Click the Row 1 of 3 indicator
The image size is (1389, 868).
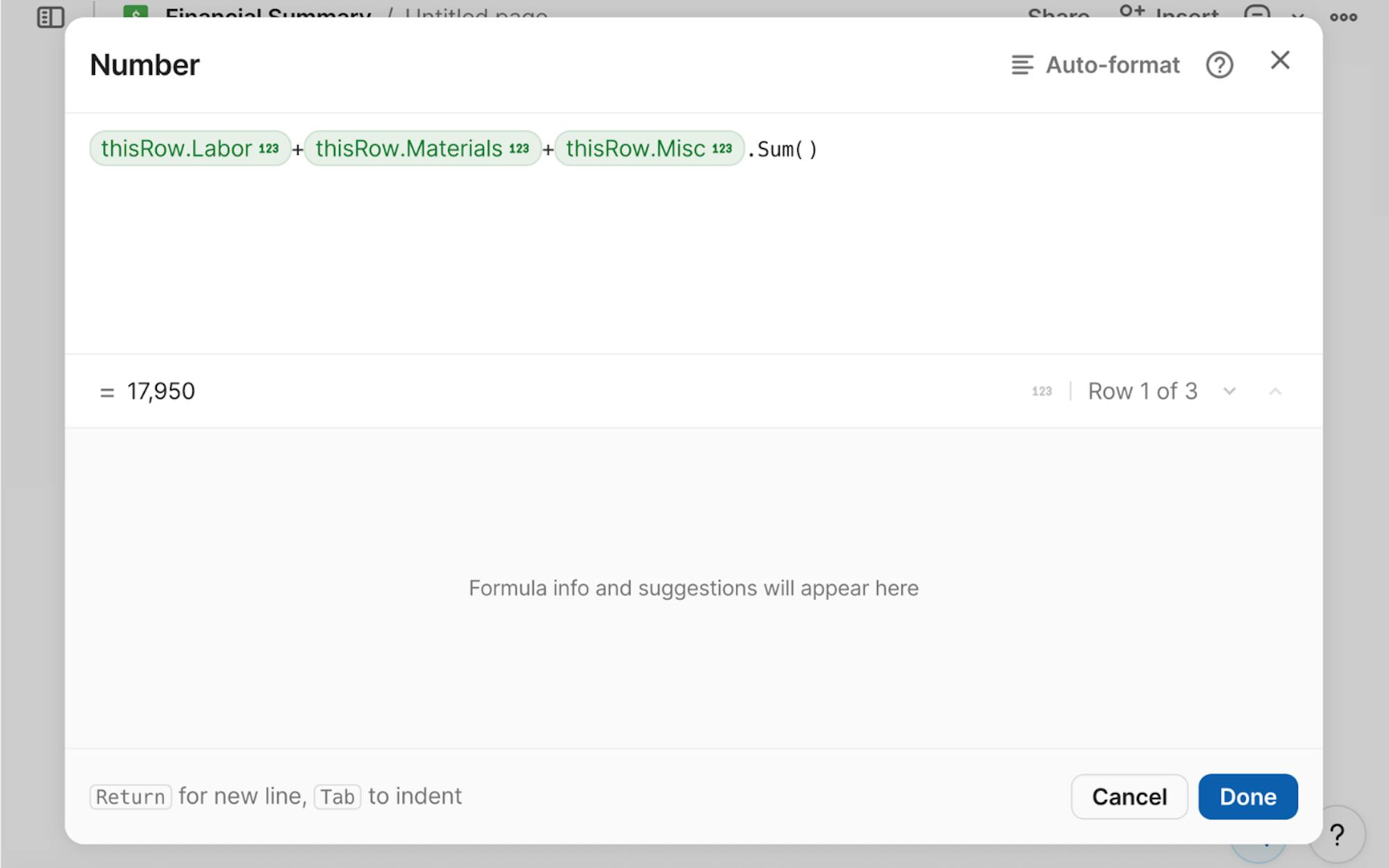1142,392
